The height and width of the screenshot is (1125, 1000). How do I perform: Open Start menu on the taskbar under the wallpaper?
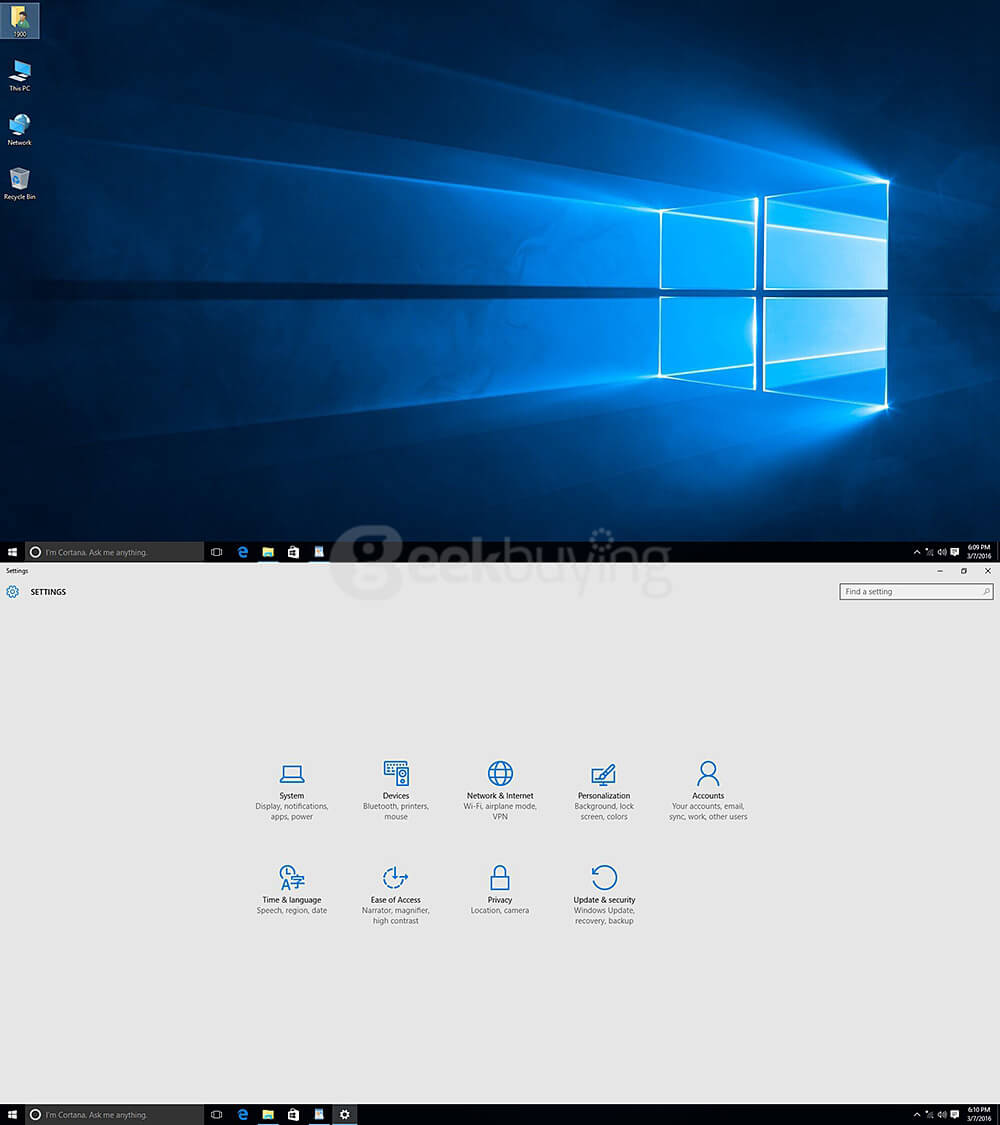tap(12, 552)
